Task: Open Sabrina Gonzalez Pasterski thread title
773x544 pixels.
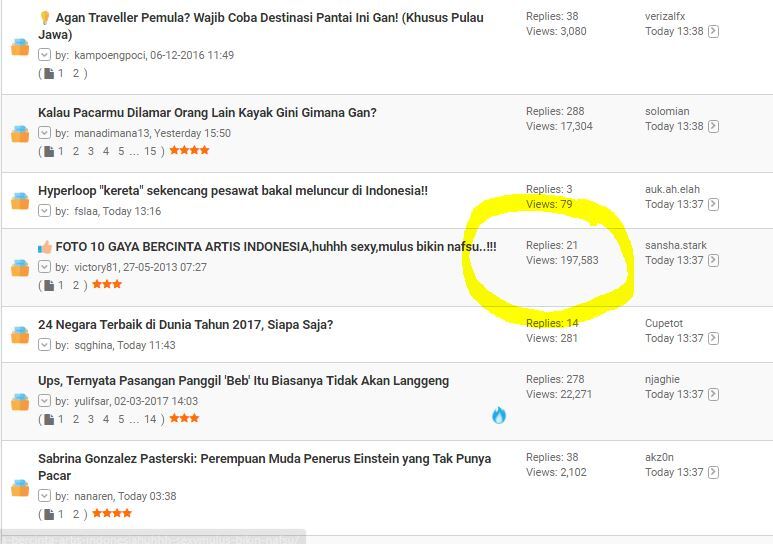Action: click(x=264, y=467)
